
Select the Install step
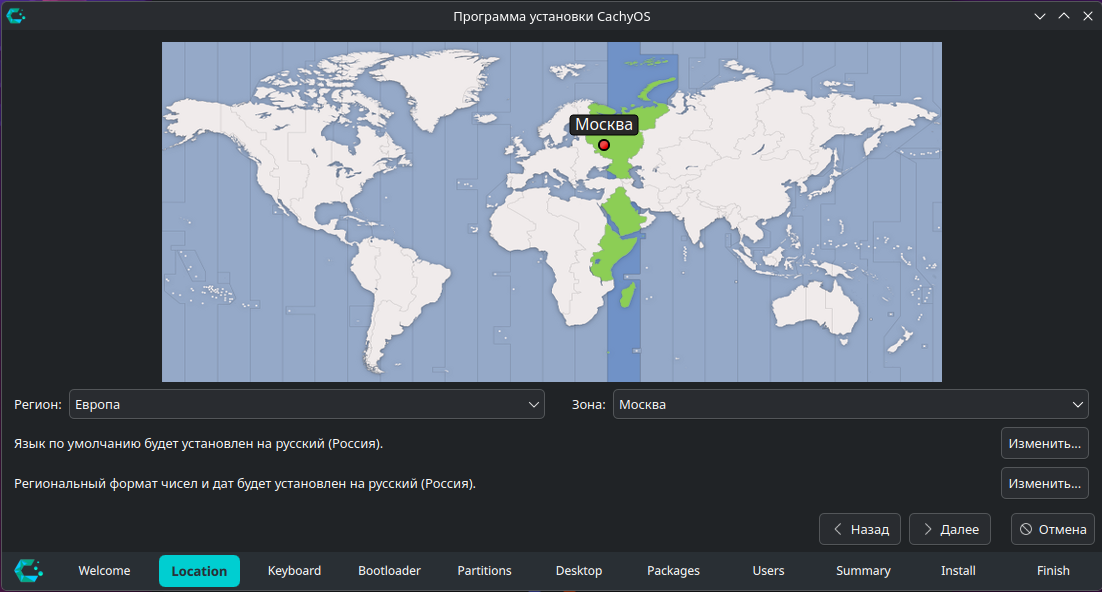[958, 571]
